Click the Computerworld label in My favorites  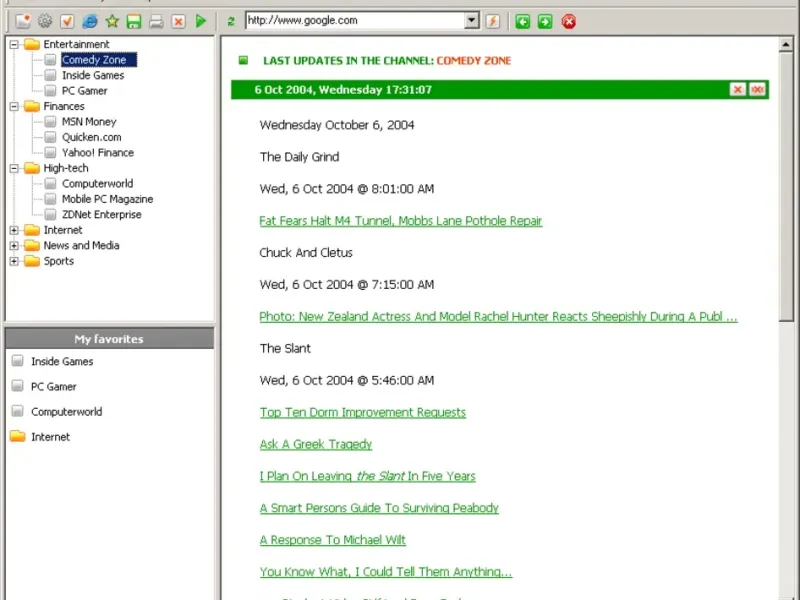[x=66, y=412]
